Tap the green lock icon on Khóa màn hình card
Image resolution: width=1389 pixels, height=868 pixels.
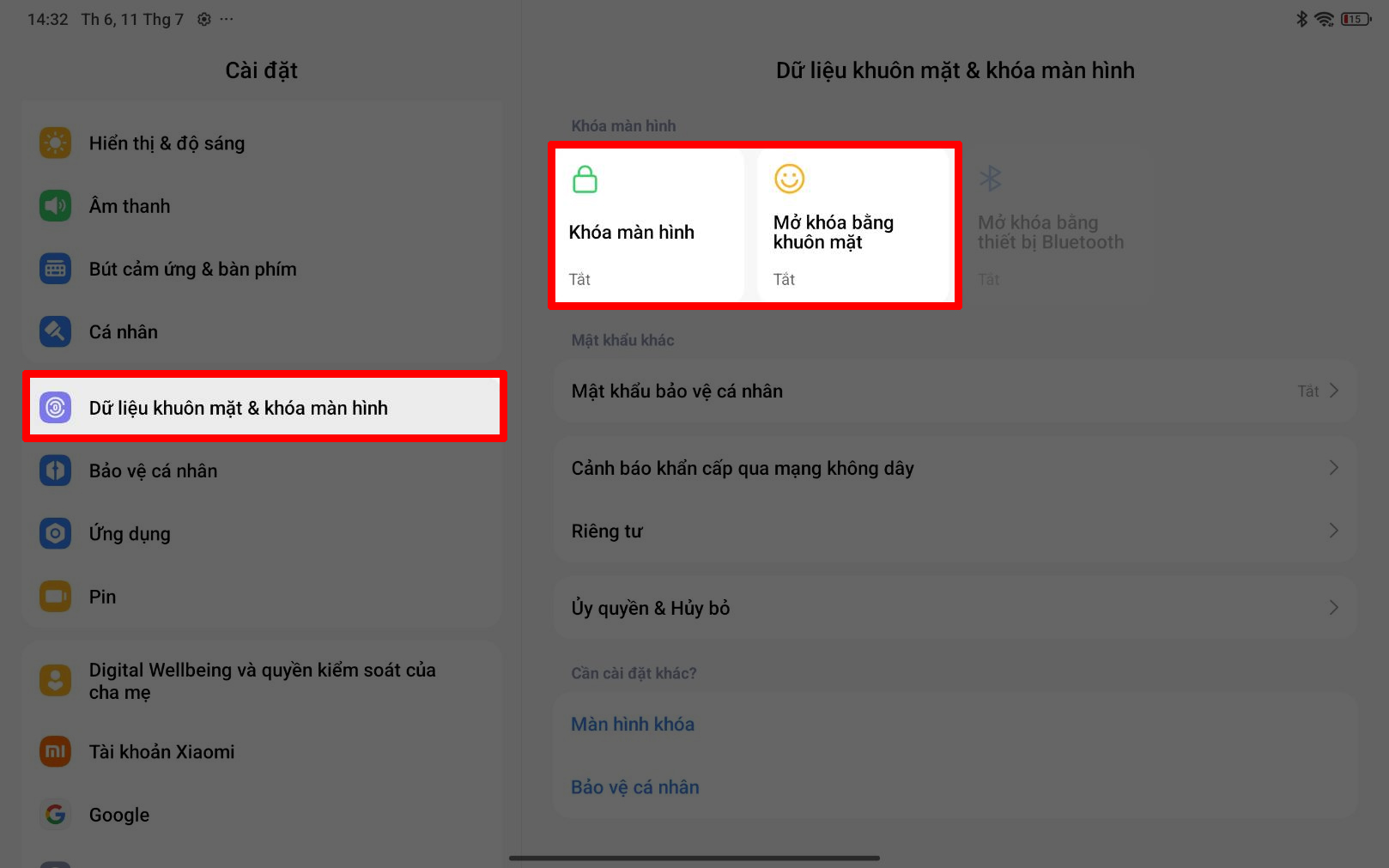coord(585,180)
